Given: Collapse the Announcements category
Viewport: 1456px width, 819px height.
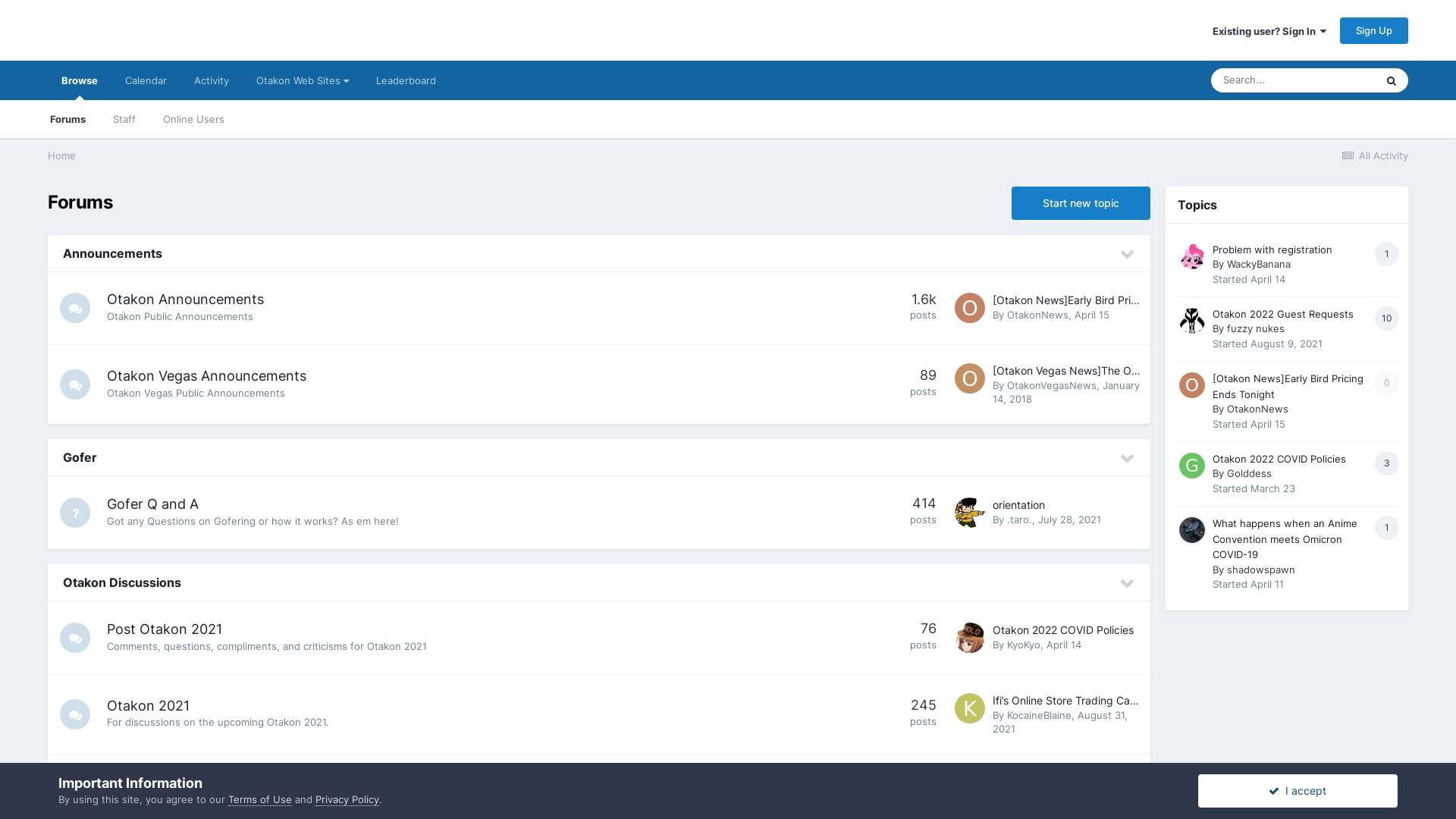Looking at the screenshot, I should point(1127,254).
